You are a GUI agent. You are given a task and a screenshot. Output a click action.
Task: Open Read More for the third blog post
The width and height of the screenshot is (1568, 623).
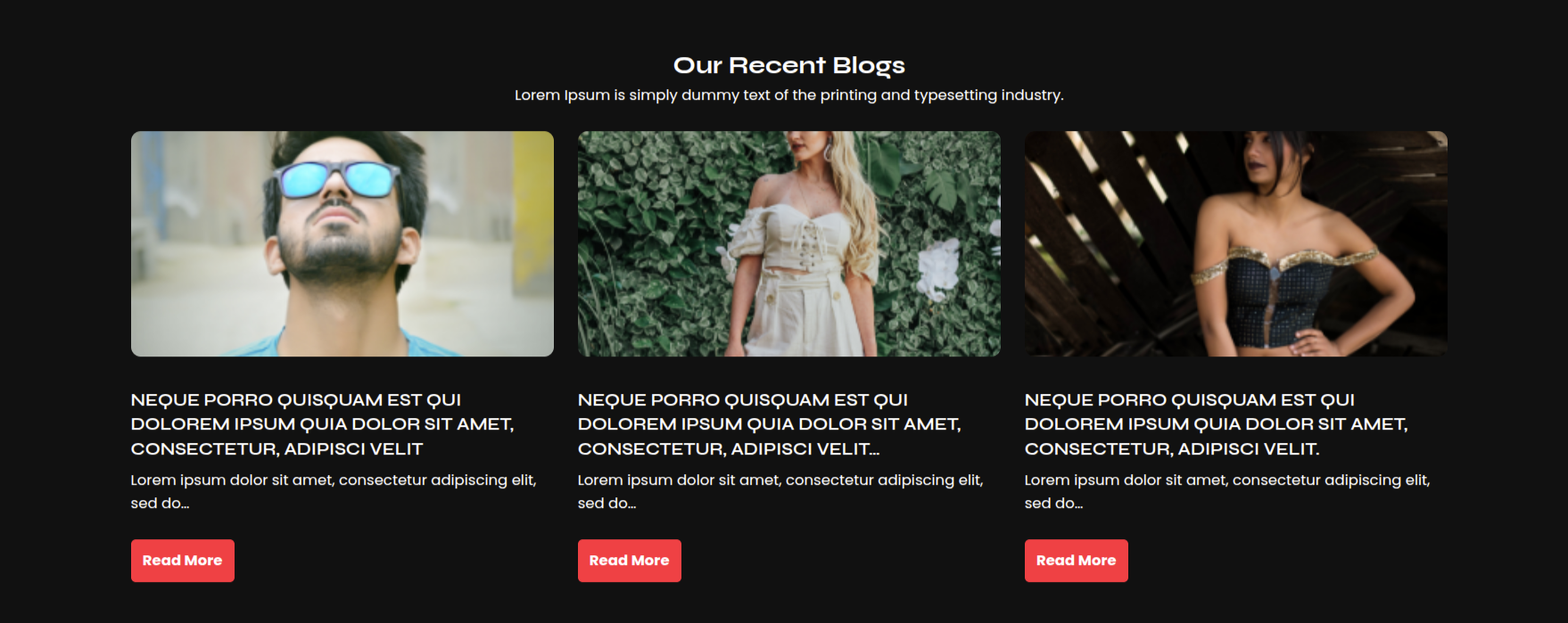point(1077,561)
